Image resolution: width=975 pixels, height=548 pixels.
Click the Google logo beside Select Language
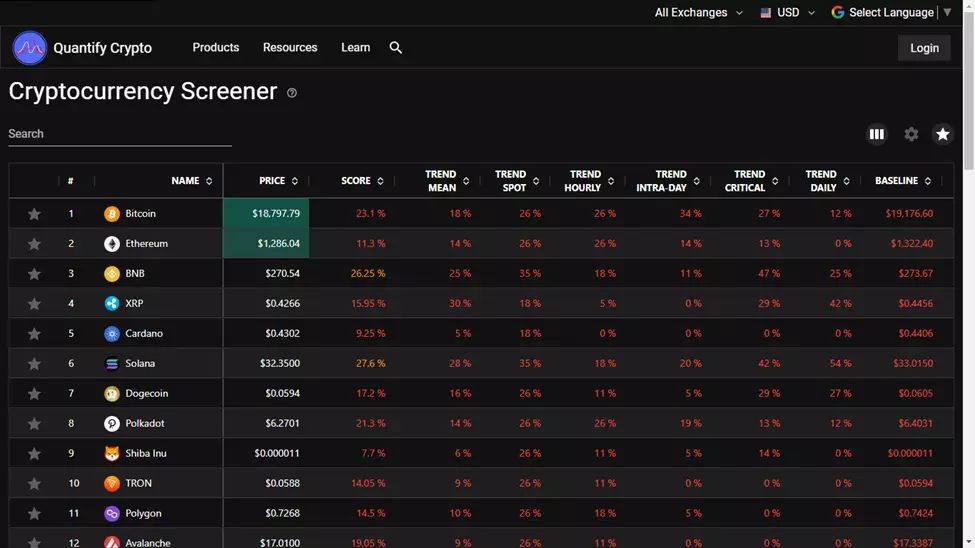click(x=838, y=12)
